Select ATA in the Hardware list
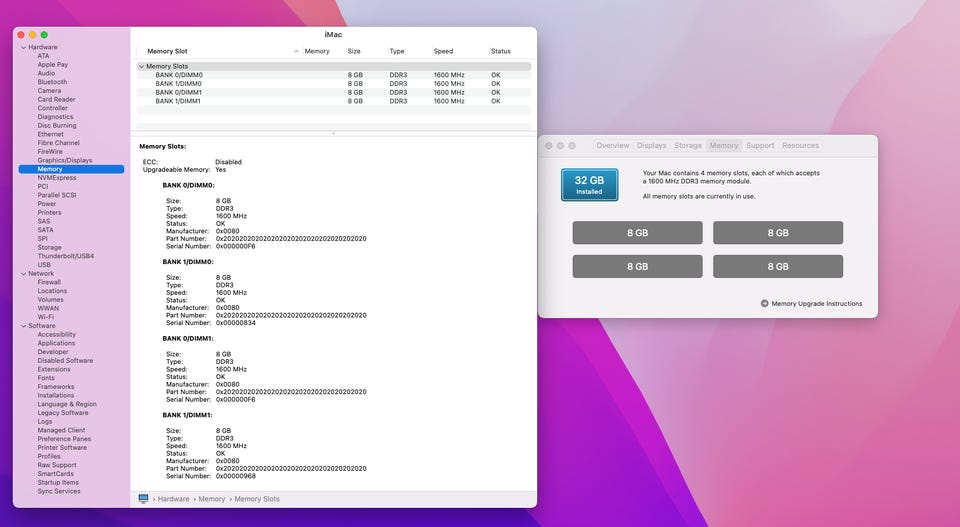The height and width of the screenshot is (527, 960). click(43, 56)
